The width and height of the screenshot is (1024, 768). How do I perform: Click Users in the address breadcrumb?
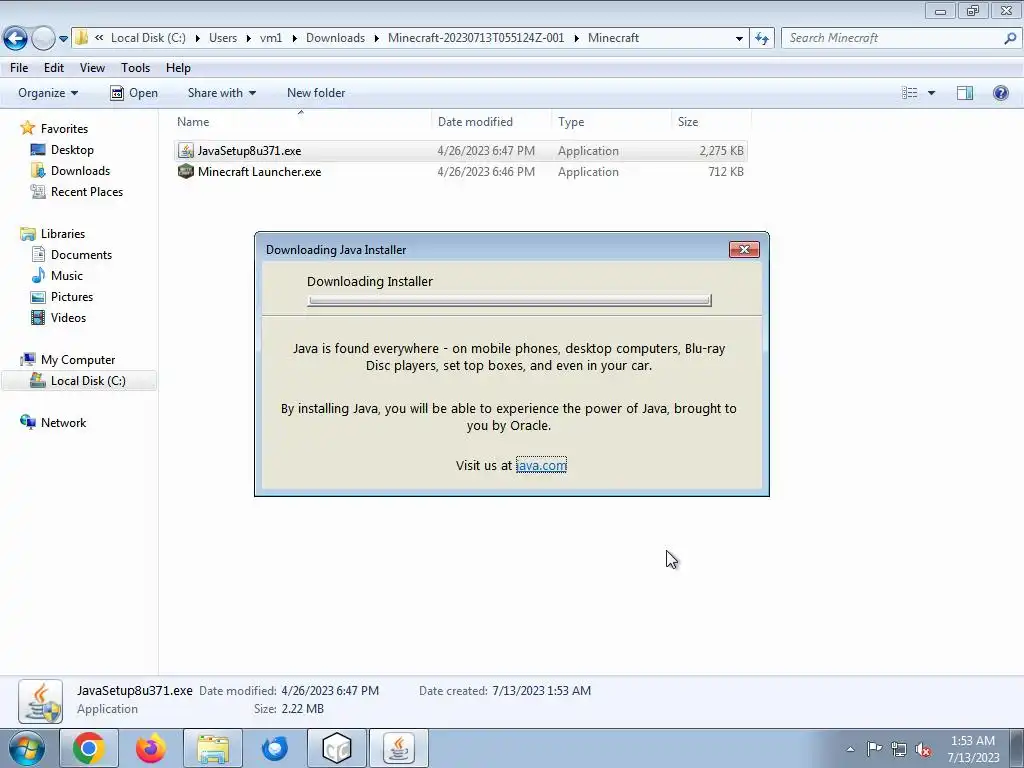point(223,38)
